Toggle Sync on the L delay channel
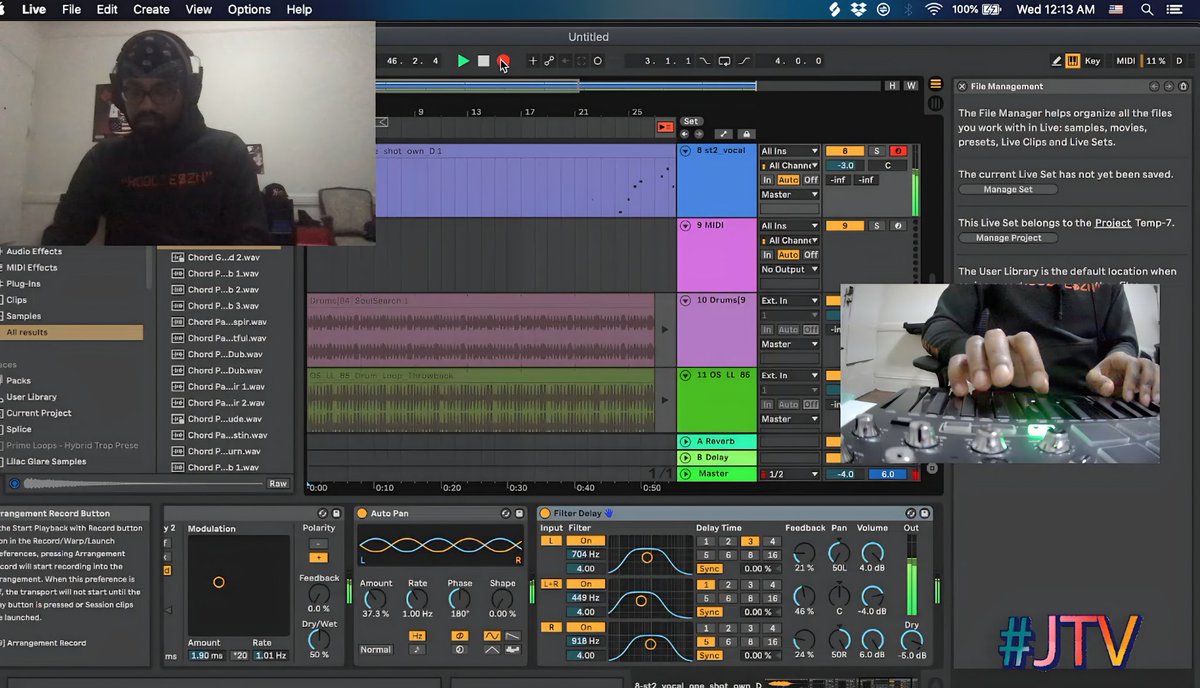The height and width of the screenshot is (688, 1200). click(709, 568)
